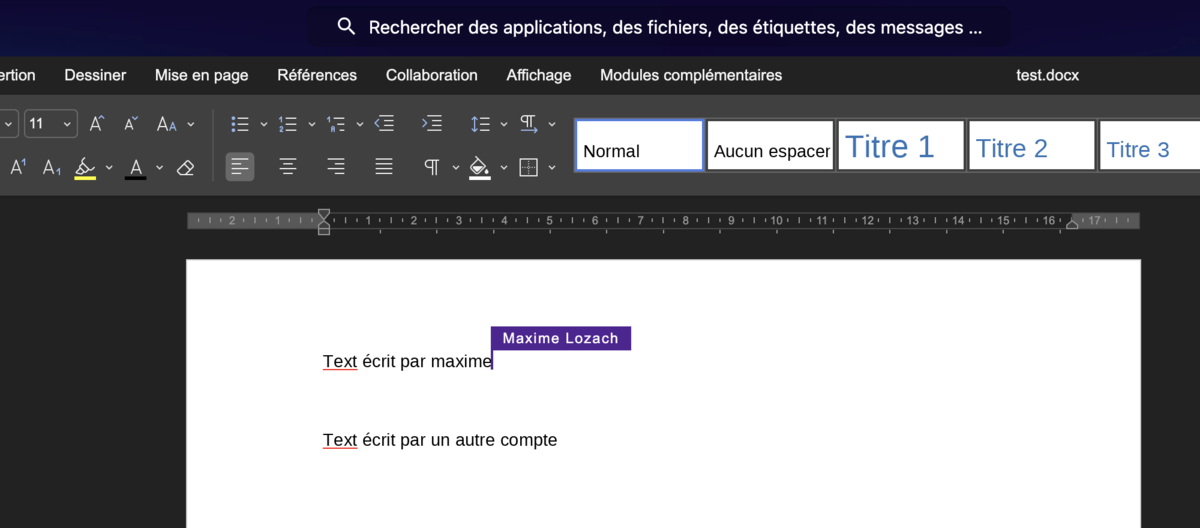Viewport: 1200px width, 528px height.
Task: Switch to the Collaboration tab
Action: (432, 75)
